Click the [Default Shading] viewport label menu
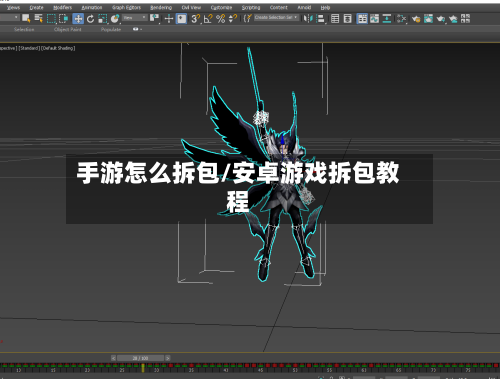 [x=58, y=48]
